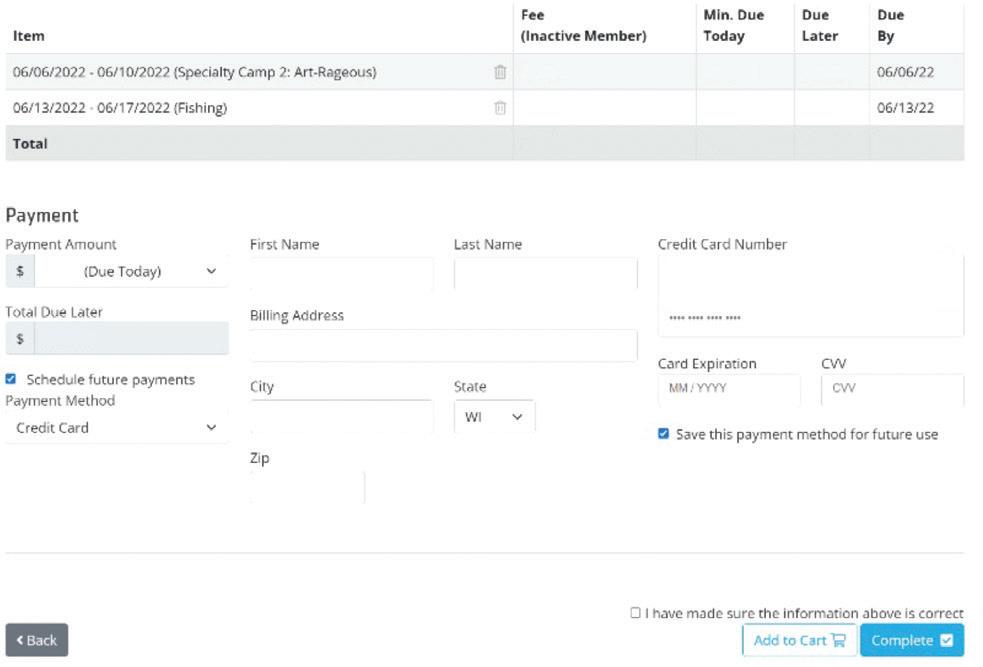This screenshot has width=983, height=667.
Task: Remove the Fishing camp item
Action: [x=500, y=108]
